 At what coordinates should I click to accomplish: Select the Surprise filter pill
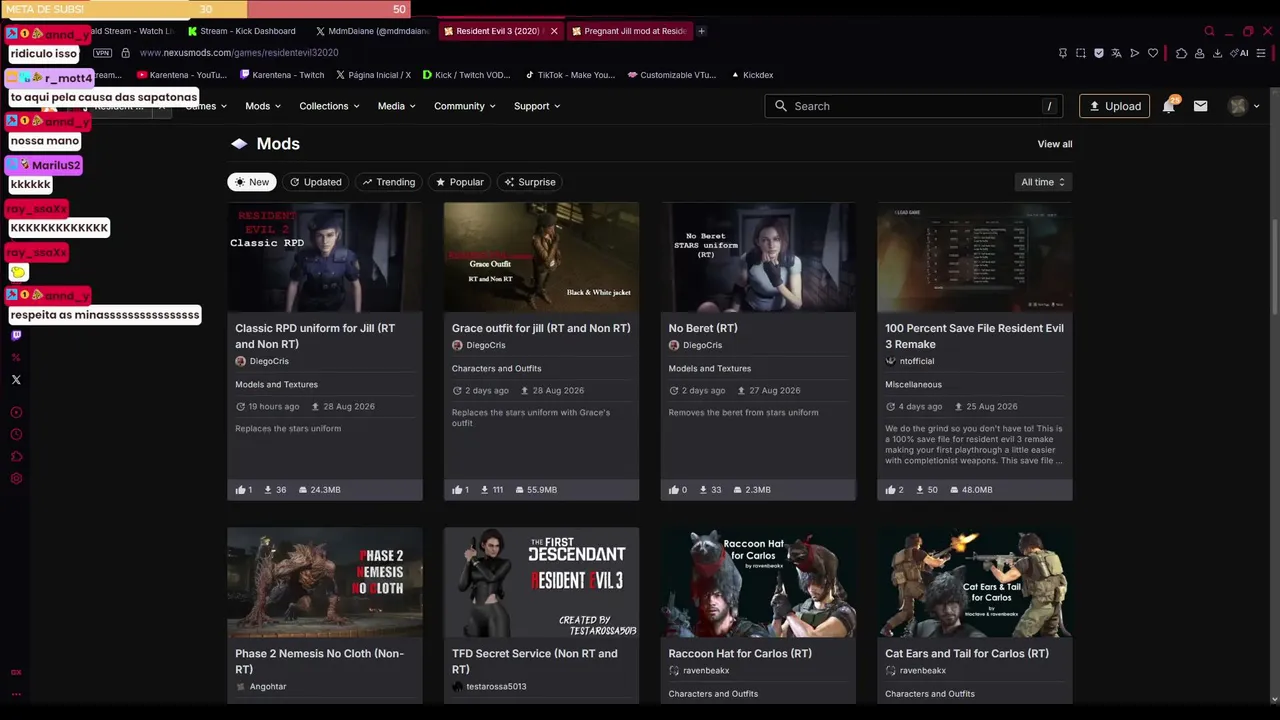tap(529, 182)
